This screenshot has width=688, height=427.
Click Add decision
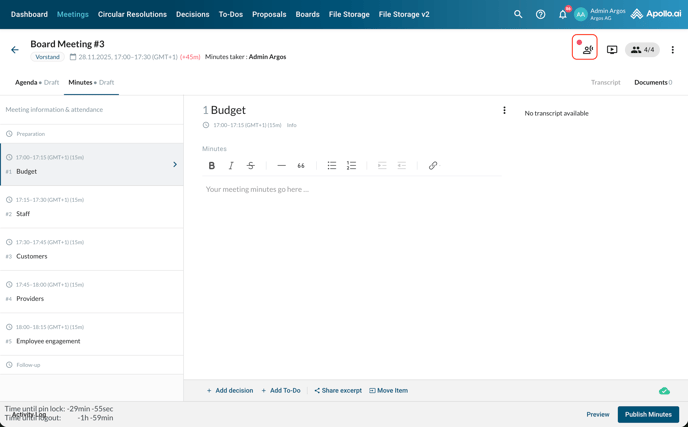click(230, 391)
